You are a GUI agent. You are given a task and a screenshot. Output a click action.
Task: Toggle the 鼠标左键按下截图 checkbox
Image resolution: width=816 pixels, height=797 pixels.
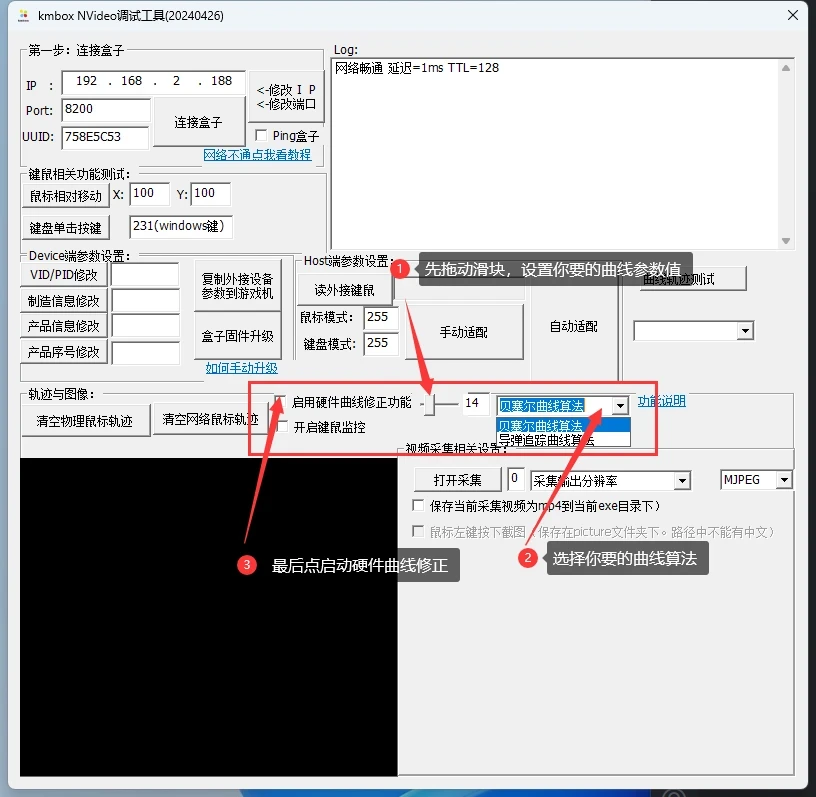point(417,531)
